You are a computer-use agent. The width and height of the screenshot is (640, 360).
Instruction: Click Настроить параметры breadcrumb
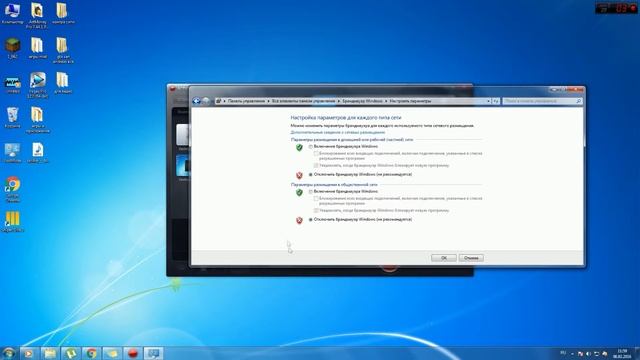pos(410,101)
